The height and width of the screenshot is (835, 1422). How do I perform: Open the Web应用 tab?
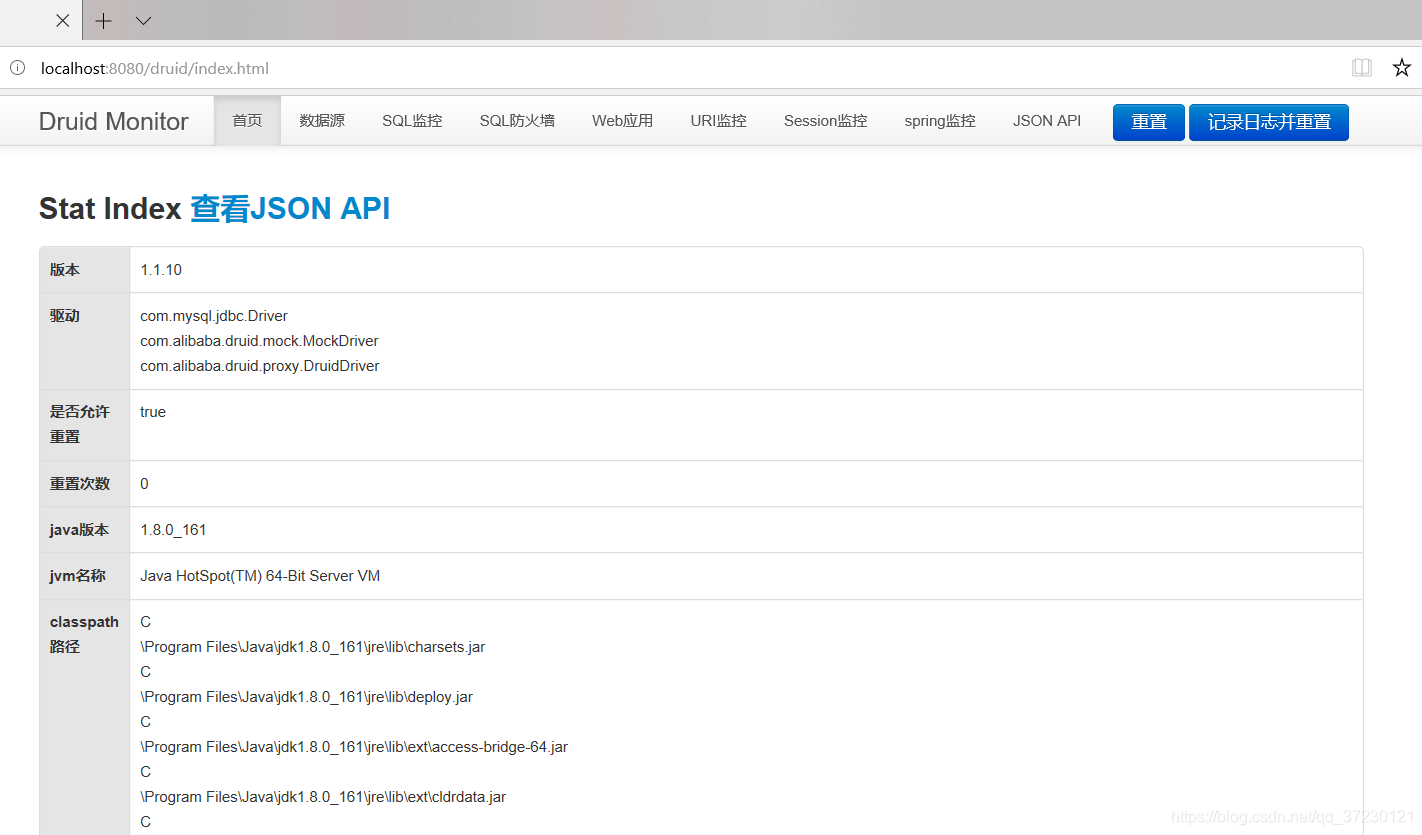coord(622,121)
